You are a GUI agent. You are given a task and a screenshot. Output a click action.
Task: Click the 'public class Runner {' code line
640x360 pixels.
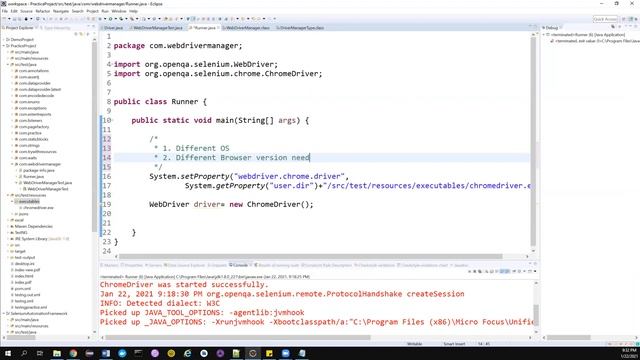[160, 102]
